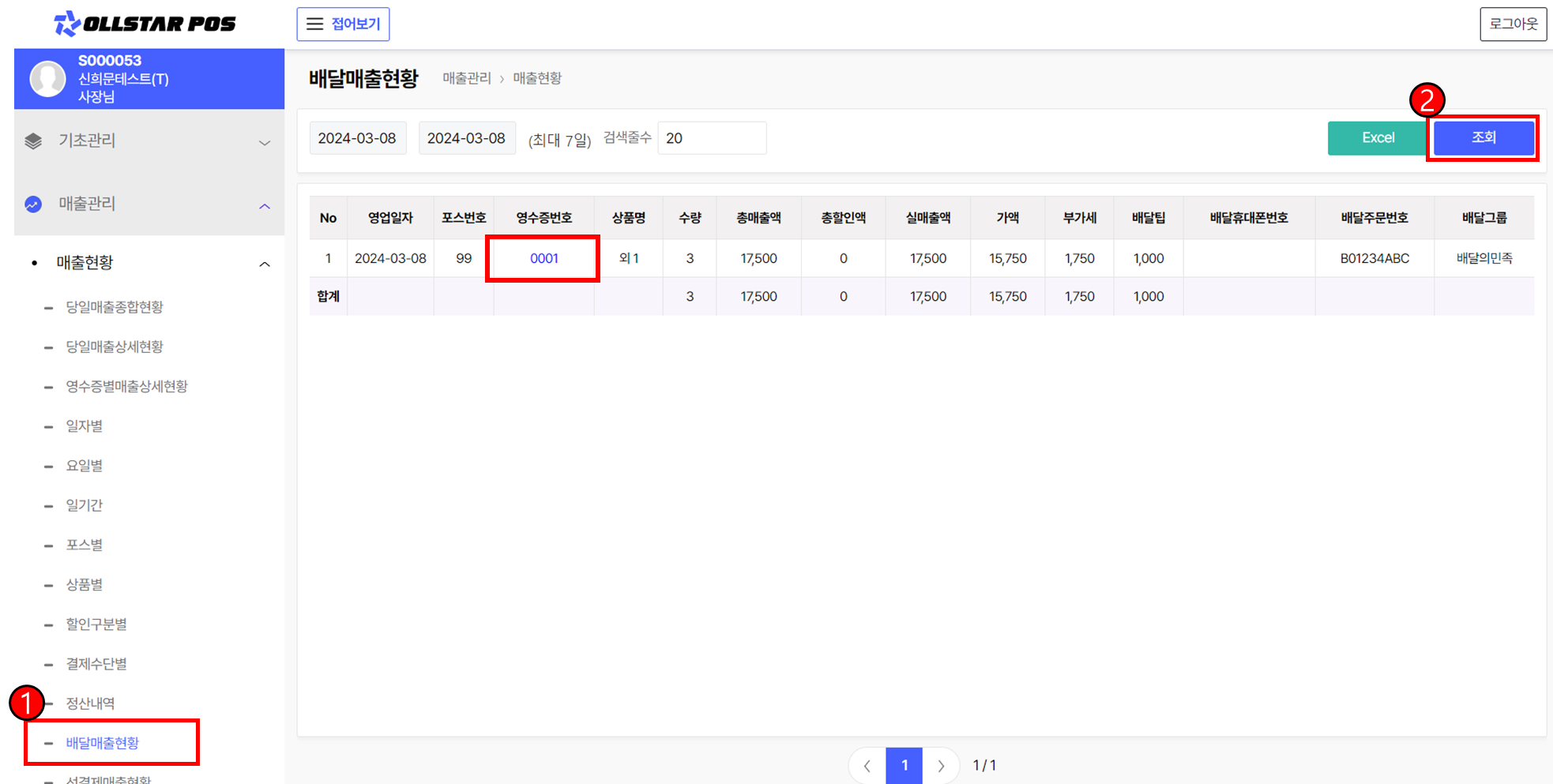This screenshot has height=784, width=1553.
Task: Go to next page arrow
Action: click(x=941, y=765)
